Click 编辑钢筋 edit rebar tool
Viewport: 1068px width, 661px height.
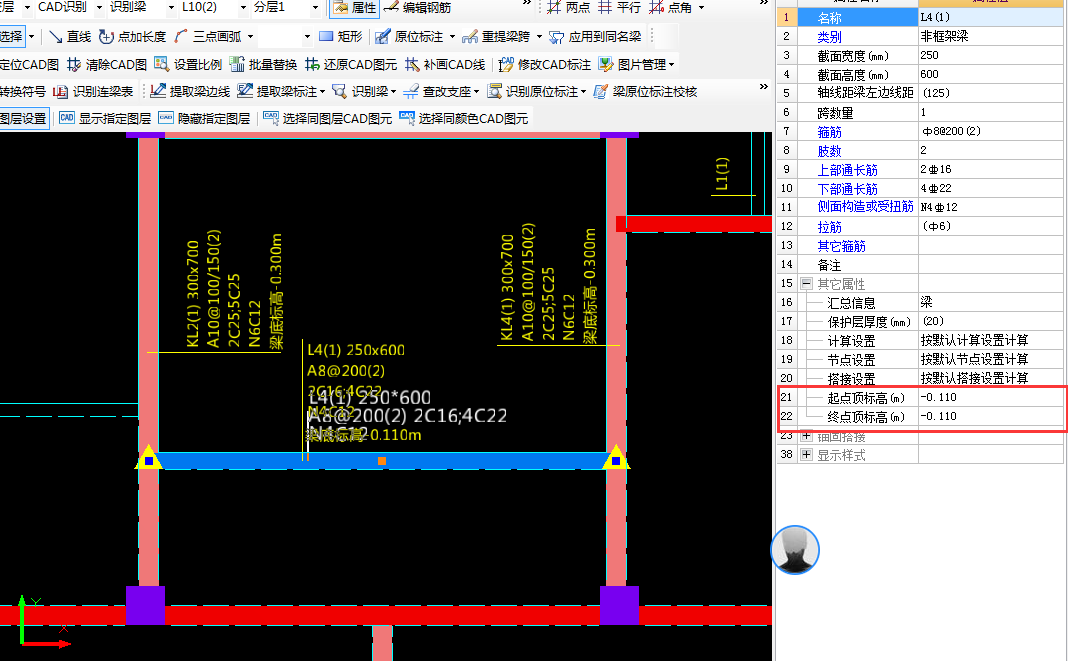pyautogui.click(x=417, y=8)
